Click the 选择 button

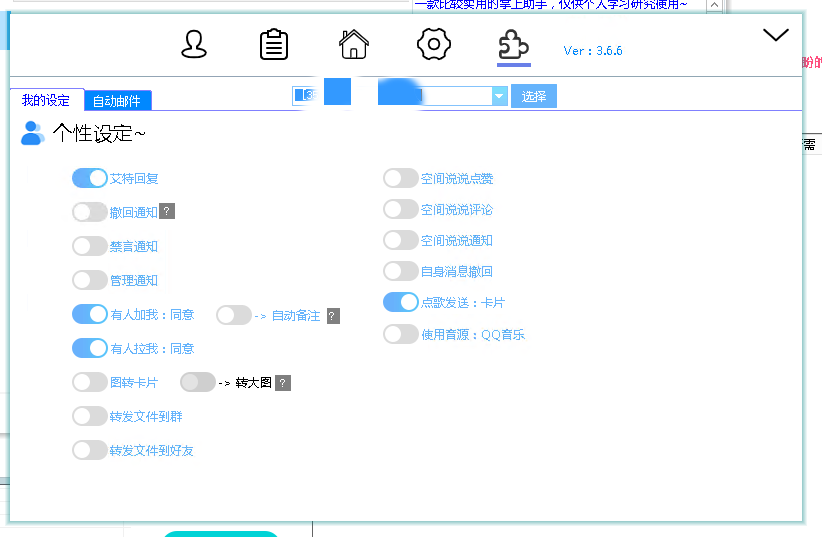click(x=534, y=96)
